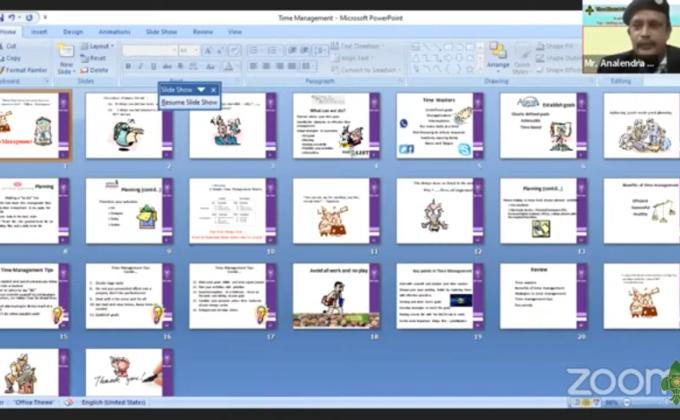Click the Format Painter tool
Image resolution: width=680 pixels, height=420 pixels.
[x=26, y=70]
